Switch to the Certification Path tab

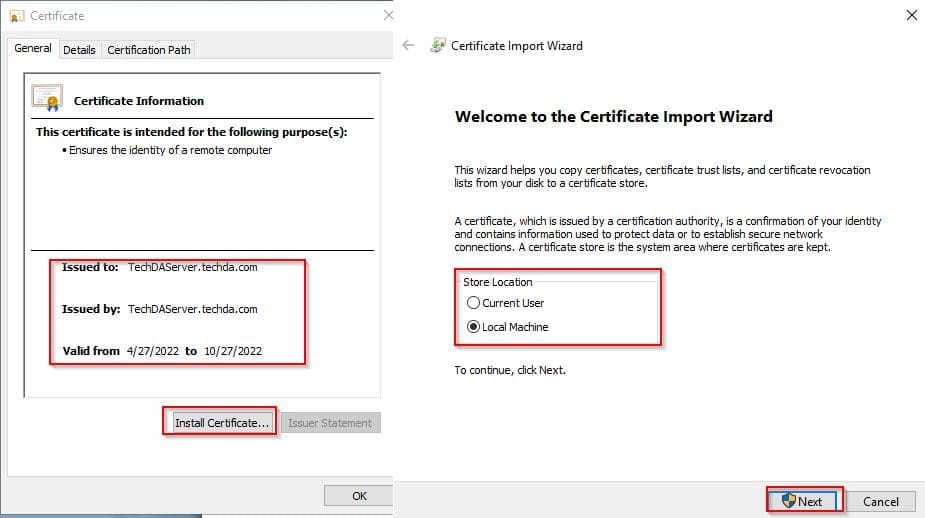click(148, 49)
